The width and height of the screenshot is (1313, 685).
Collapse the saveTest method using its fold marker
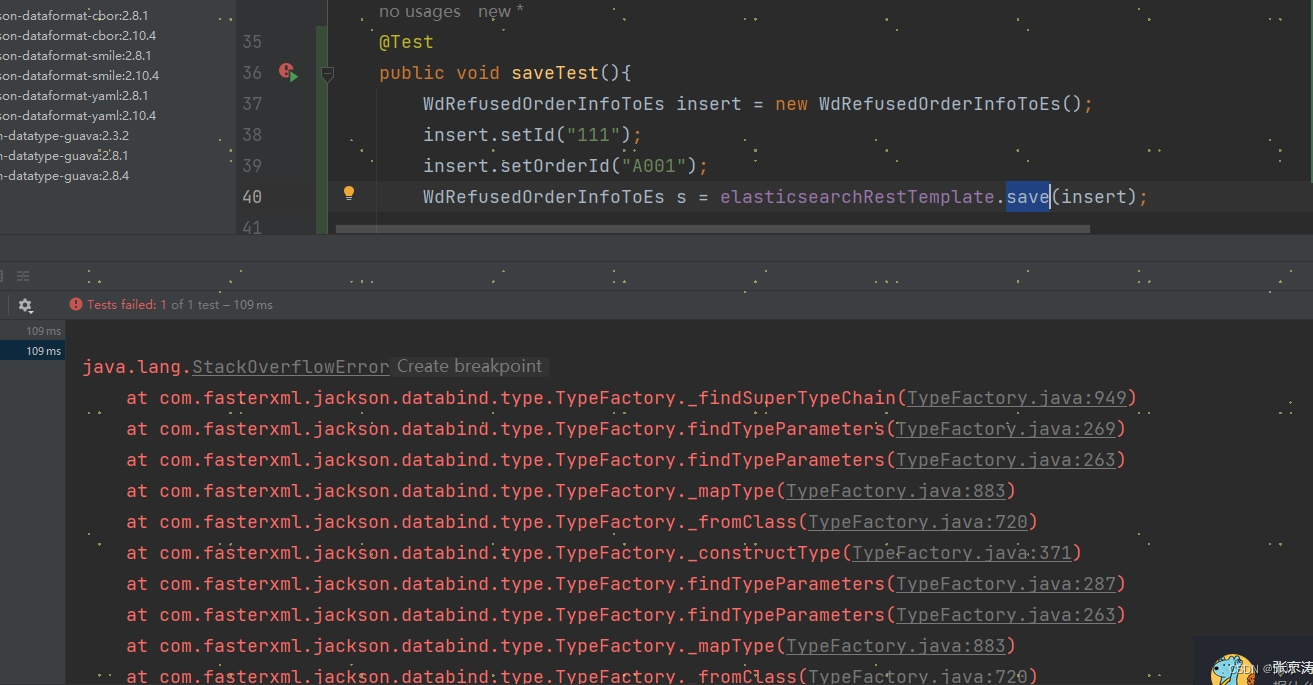pyautogui.click(x=327, y=75)
